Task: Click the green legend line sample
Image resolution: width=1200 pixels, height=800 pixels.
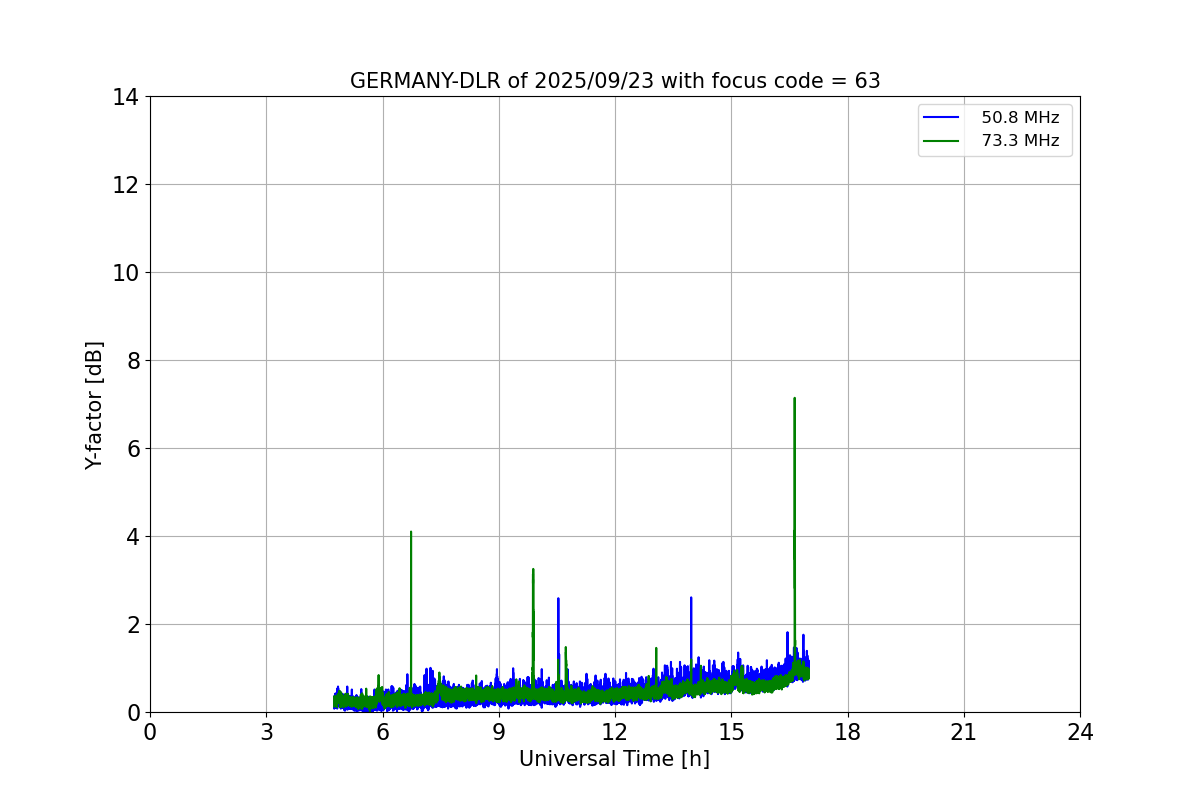Action: pos(942,141)
